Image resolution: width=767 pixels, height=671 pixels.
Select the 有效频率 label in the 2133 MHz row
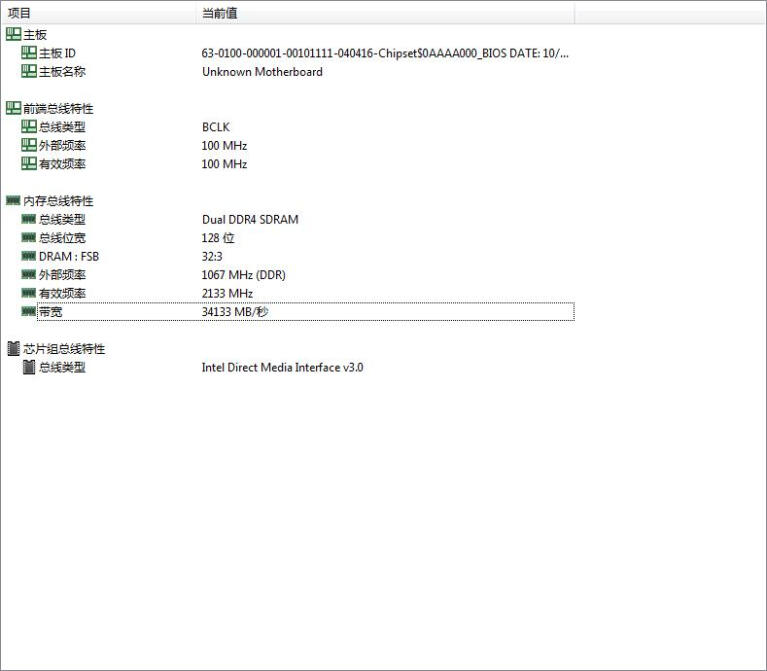62,293
